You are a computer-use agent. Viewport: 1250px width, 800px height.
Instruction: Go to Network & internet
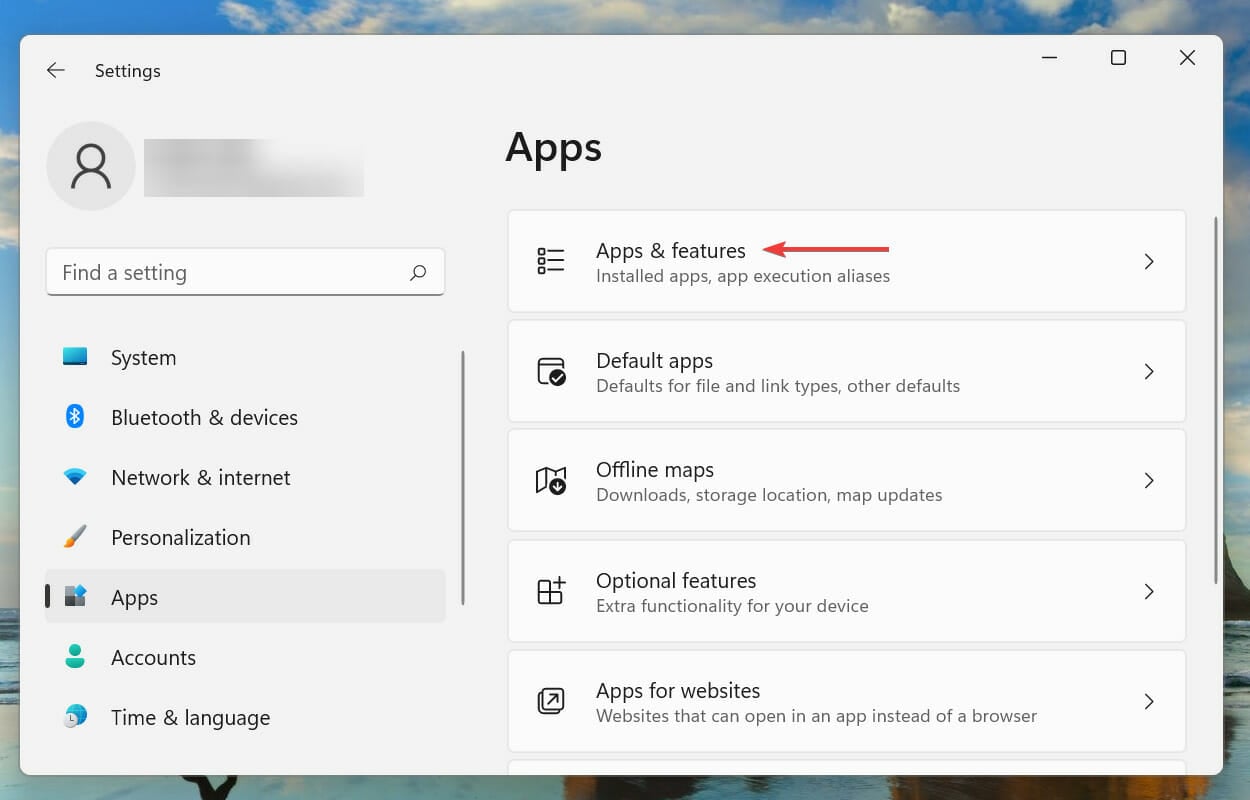pyautogui.click(x=245, y=477)
